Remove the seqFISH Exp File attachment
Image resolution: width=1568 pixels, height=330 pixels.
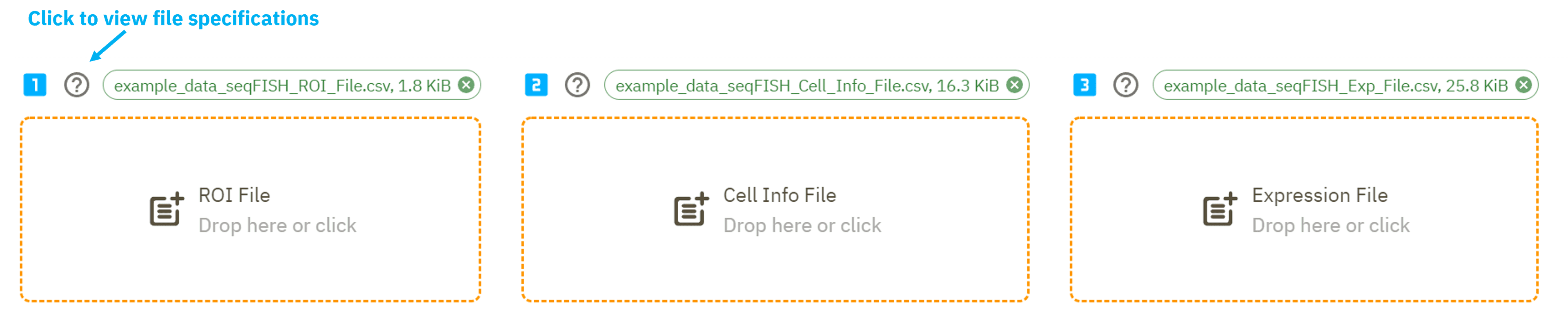[x=1523, y=85]
